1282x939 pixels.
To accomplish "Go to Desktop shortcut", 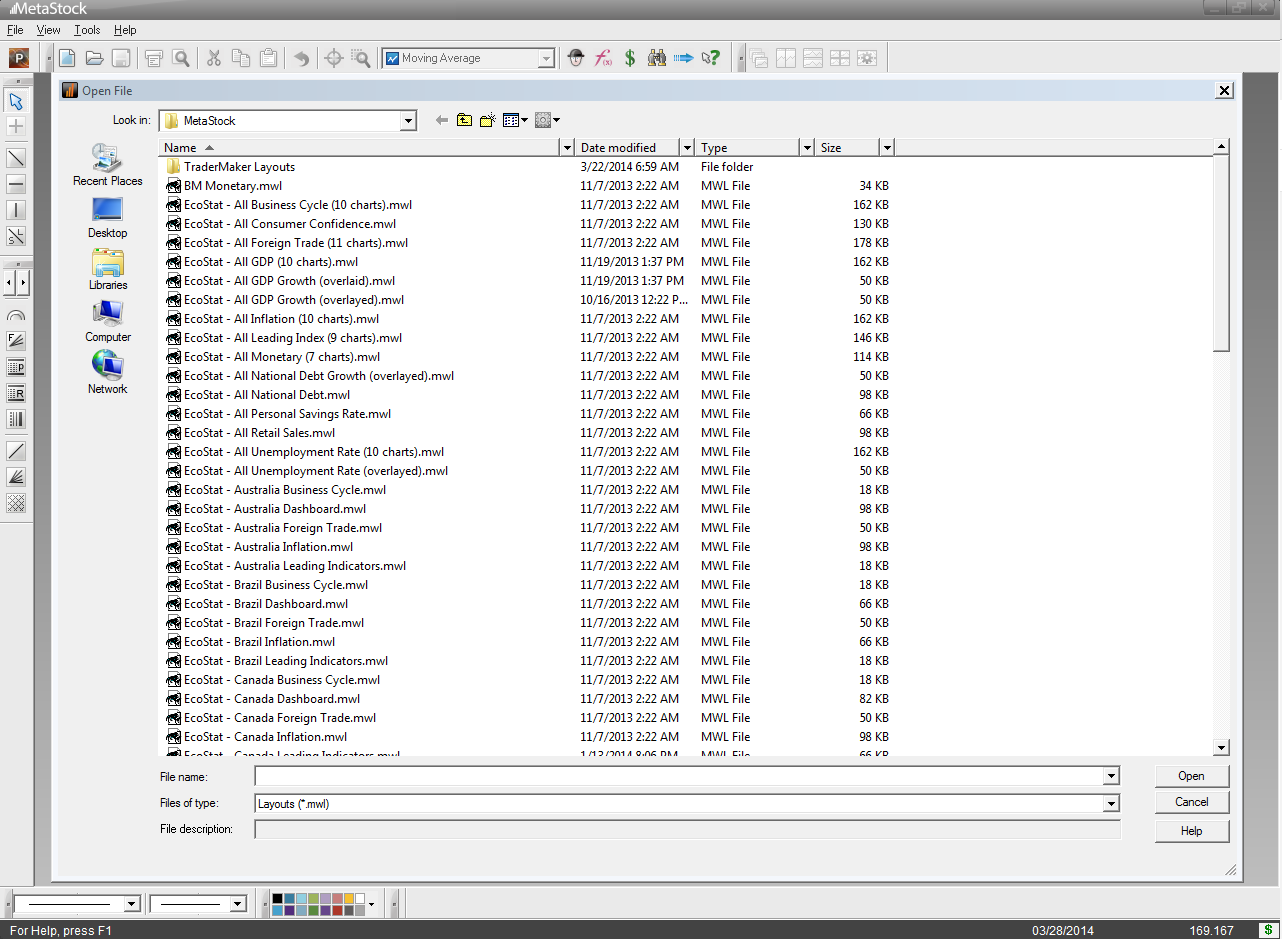I will point(108,217).
